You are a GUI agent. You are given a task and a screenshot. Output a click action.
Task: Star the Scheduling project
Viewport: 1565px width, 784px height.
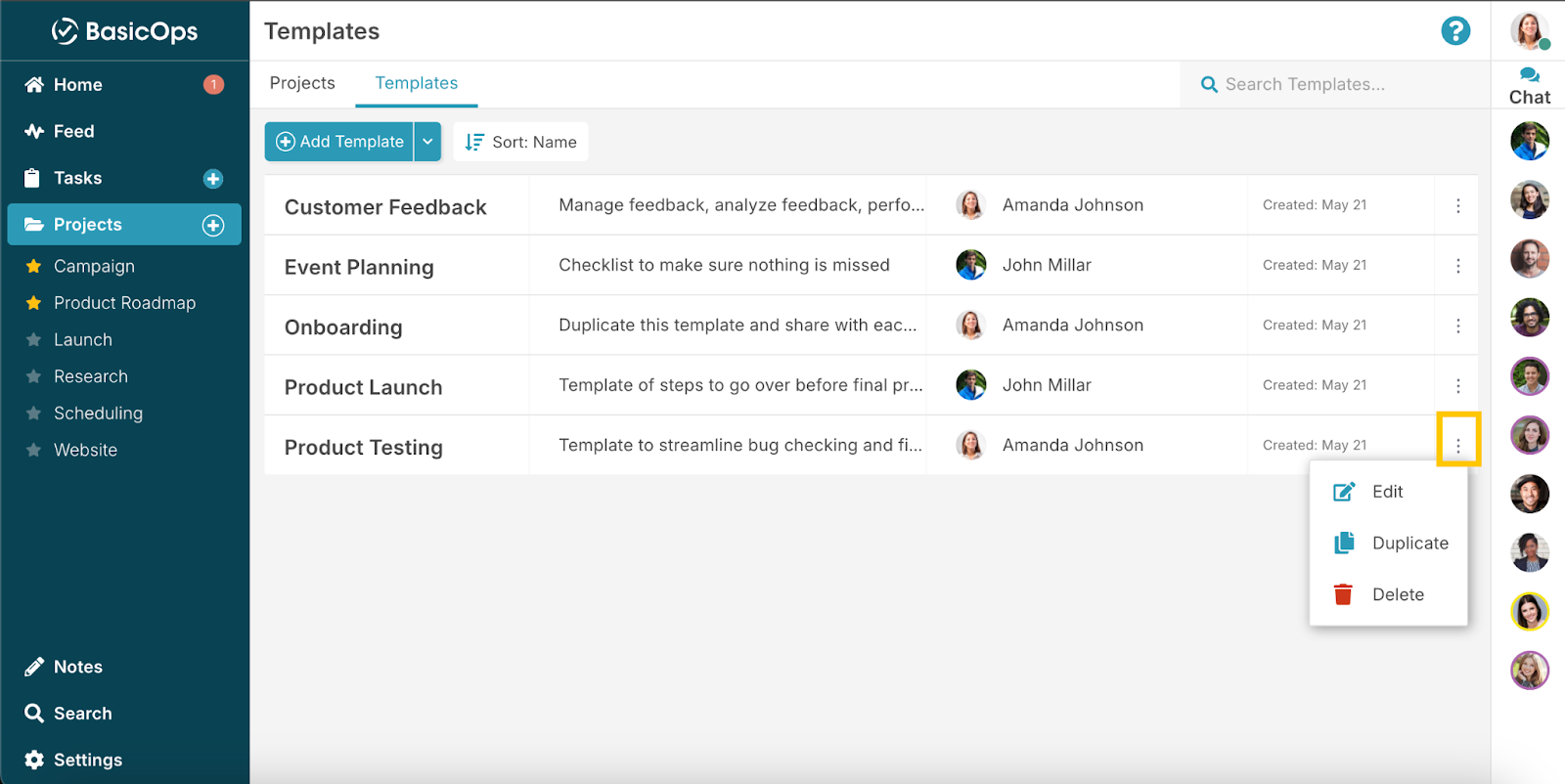point(33,414)
